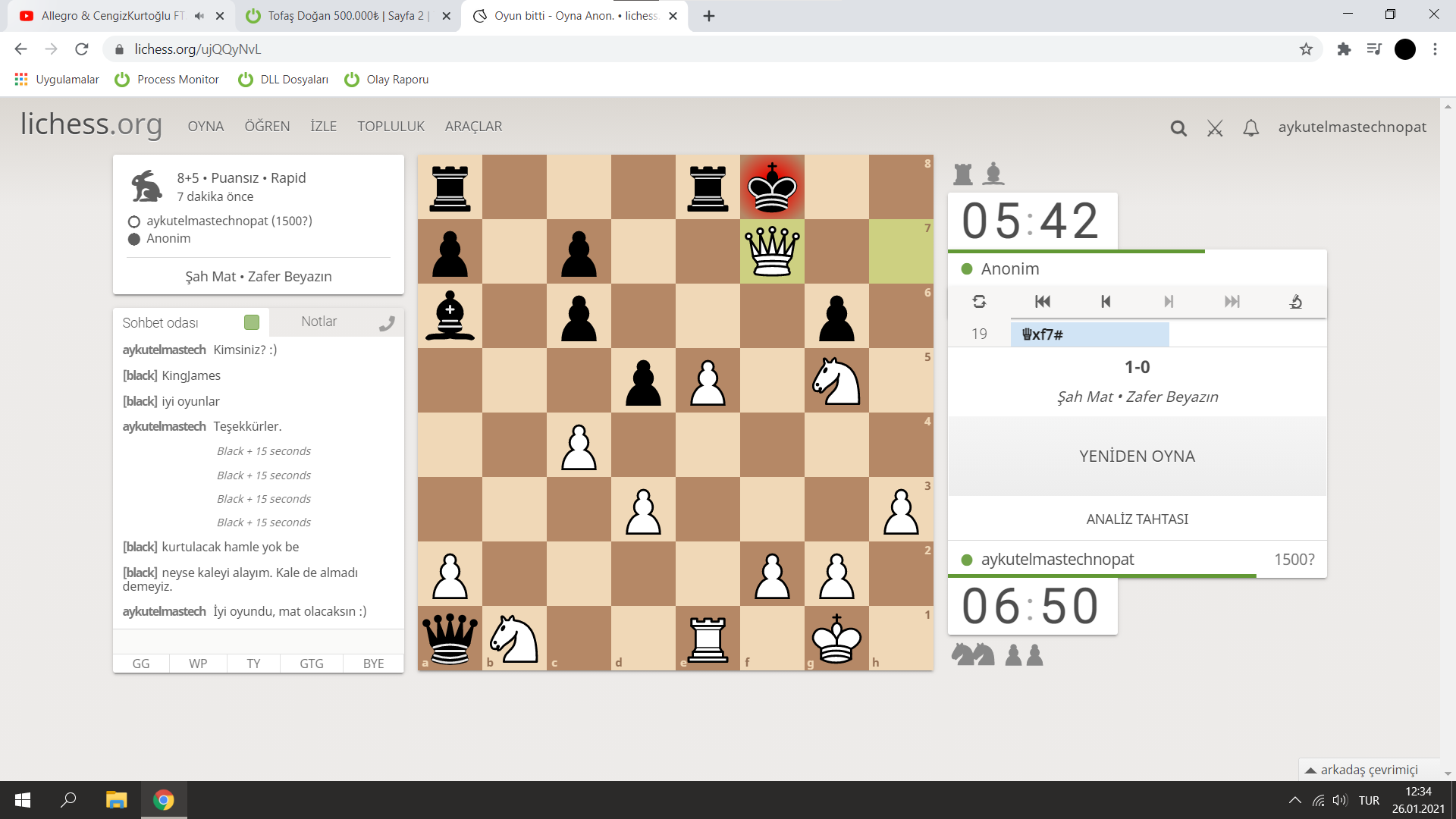1456x819 pixels.
Task: Click the YENİDEN OYNA rematch button
Action: click(1137, 456)
